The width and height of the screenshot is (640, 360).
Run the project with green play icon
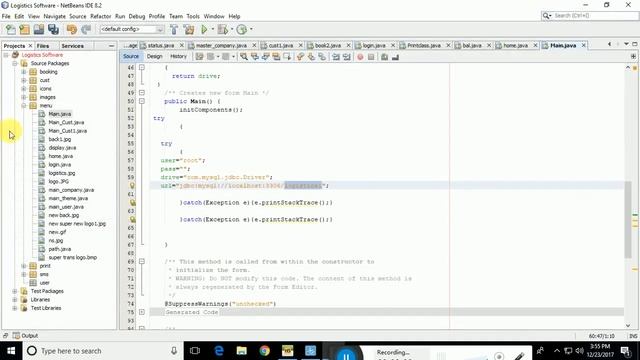(204, 29)
